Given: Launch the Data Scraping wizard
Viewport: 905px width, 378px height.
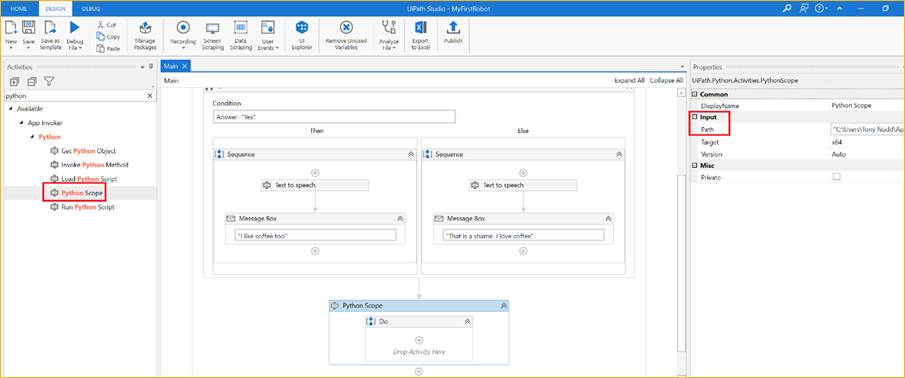Looking at the screenshot, I should point(241,36).
